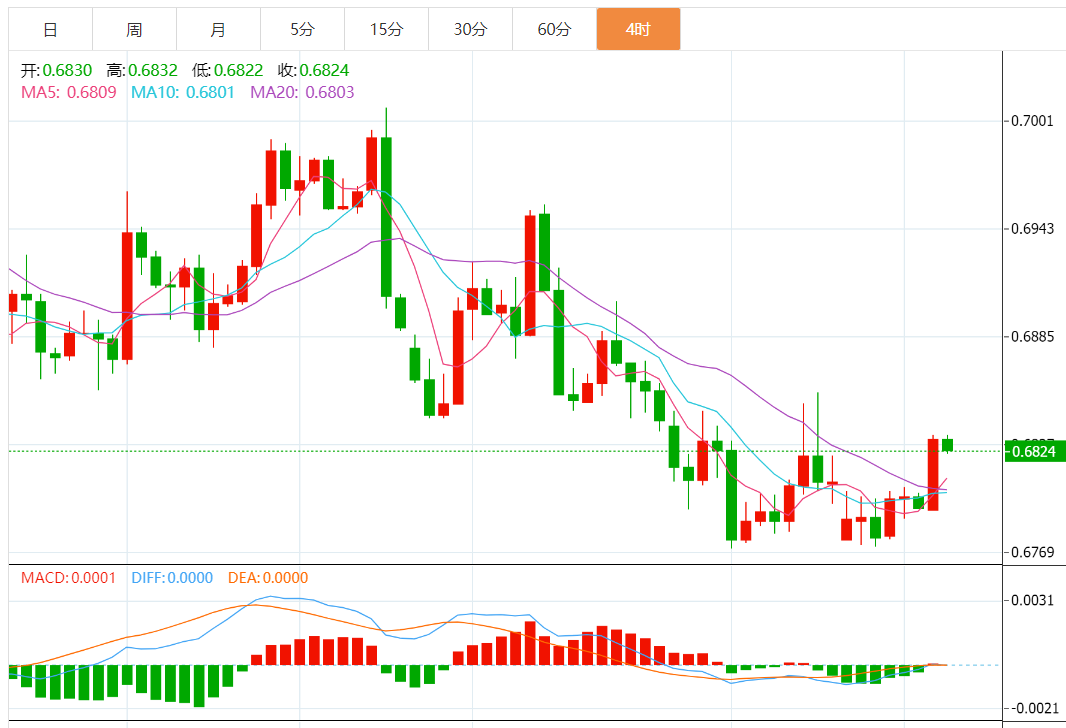1066x728 pixels.
Task: Click the -0.0021 MACD axis label
Action: (1035, 708)
